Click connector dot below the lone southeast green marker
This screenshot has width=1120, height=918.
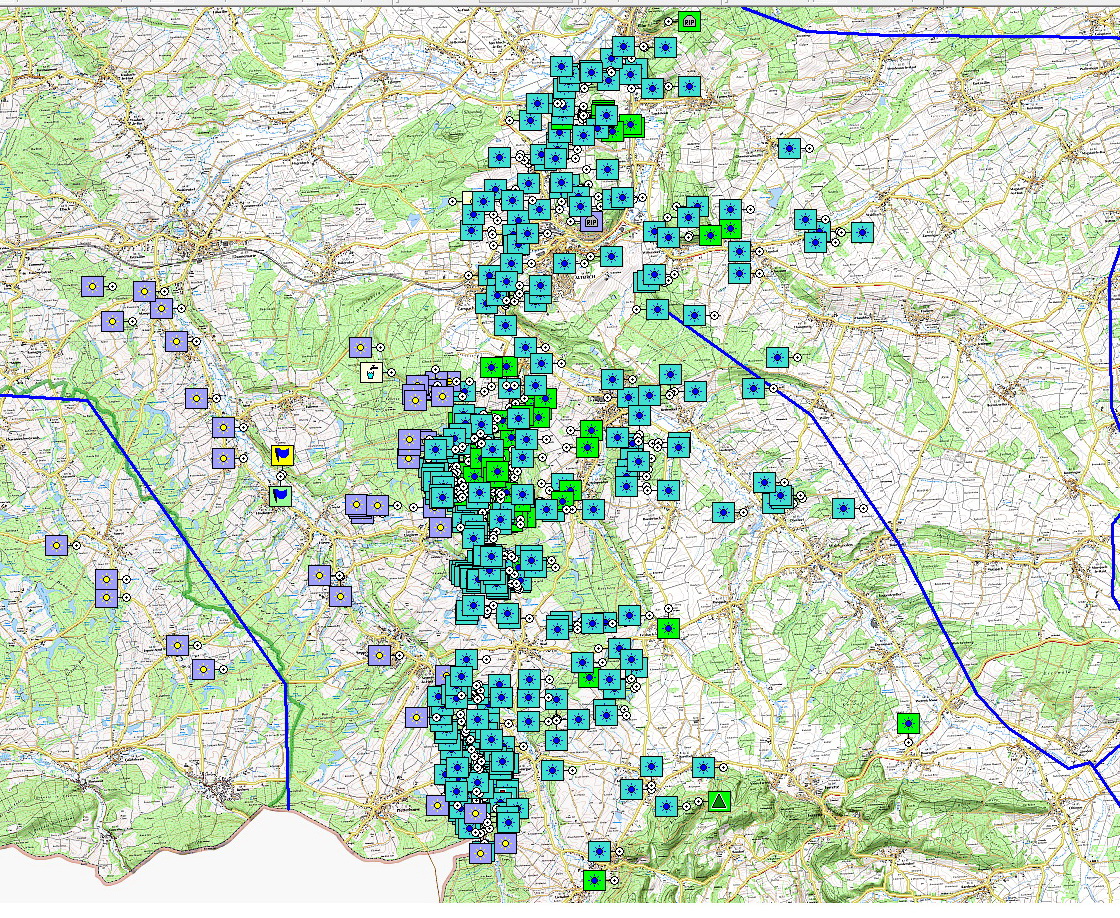pyautogui.click(x=909, y=743)
